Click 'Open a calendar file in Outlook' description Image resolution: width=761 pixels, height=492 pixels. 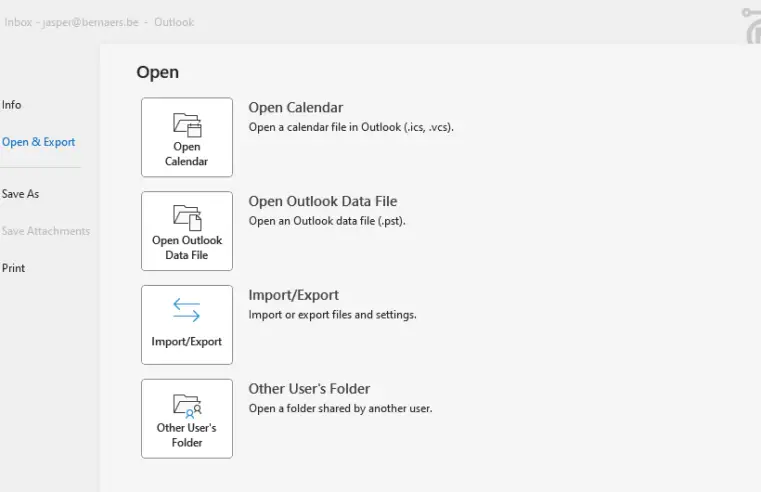(x=351, y=127)
